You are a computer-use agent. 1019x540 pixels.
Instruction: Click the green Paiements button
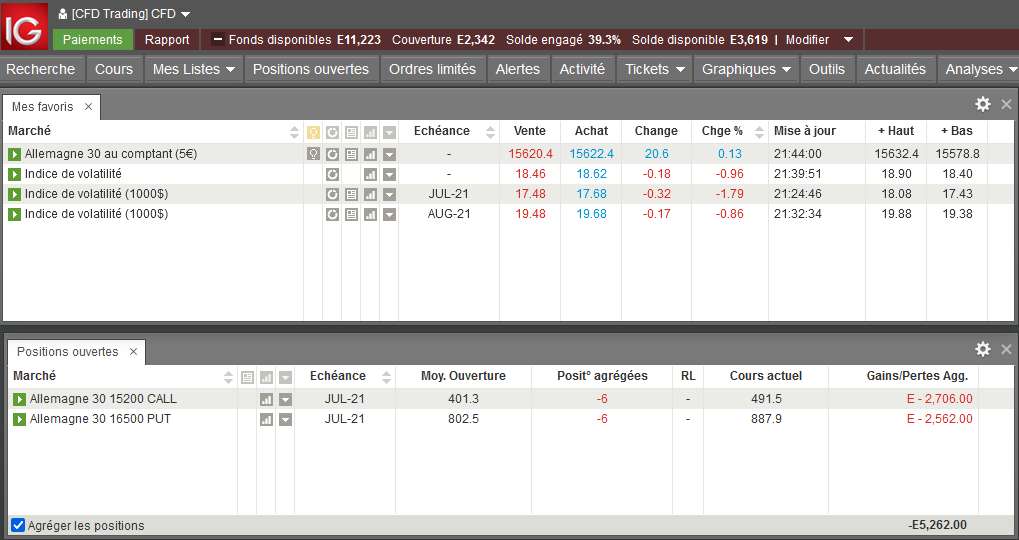pyautogui.click(x=93, y=40)
